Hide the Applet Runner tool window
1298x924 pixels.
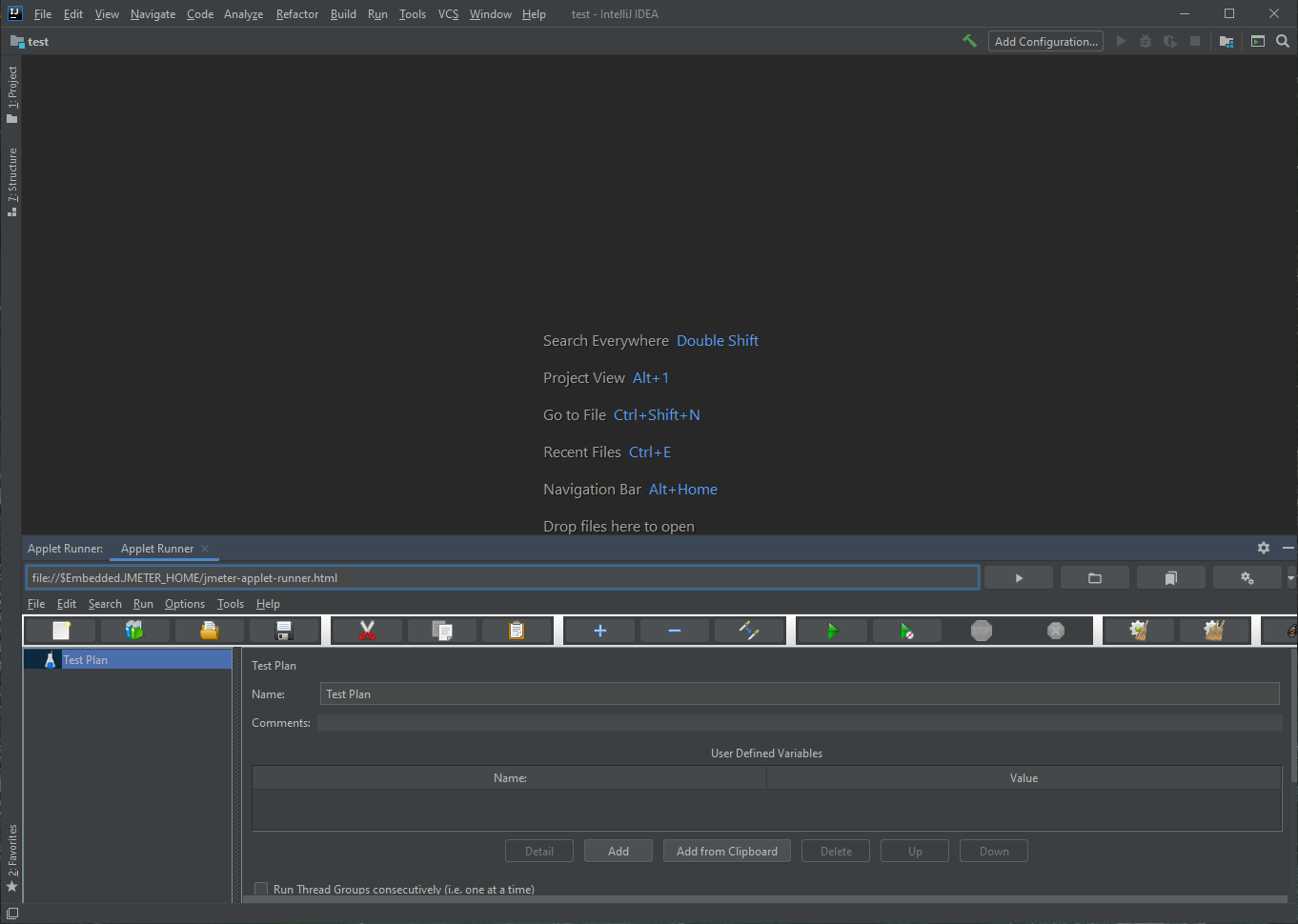coord(1288,548)
